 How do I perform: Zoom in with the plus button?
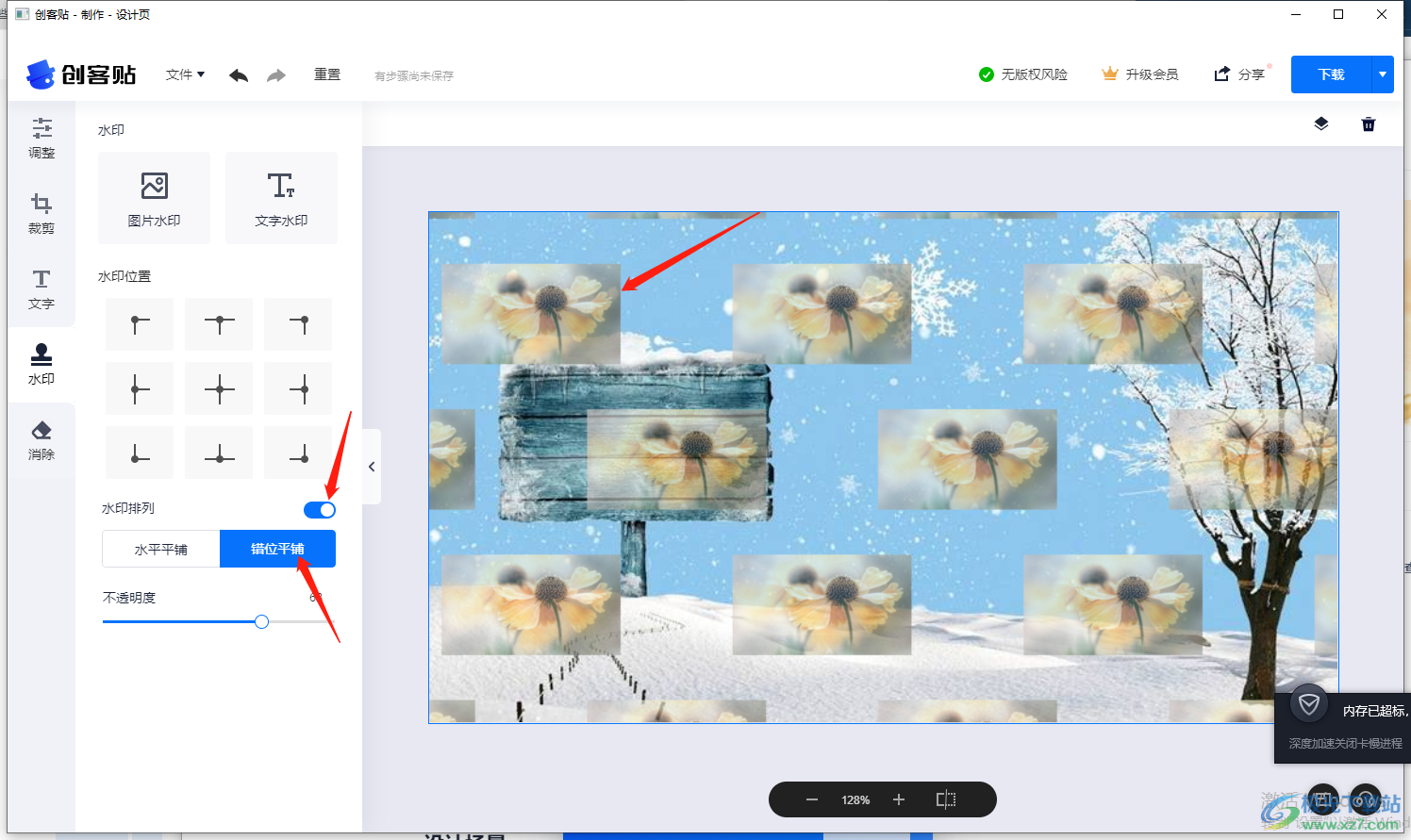tap(899, 799)
